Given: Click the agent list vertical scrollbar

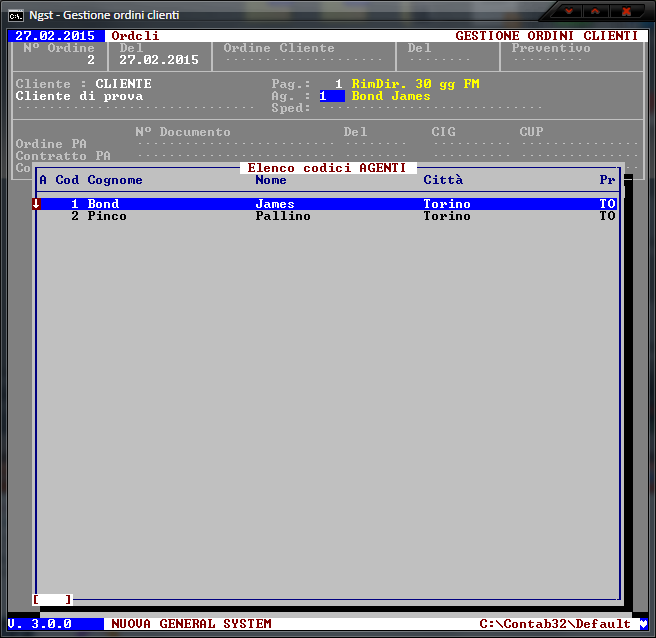Looking at the screenshot, I should [628, 390].
